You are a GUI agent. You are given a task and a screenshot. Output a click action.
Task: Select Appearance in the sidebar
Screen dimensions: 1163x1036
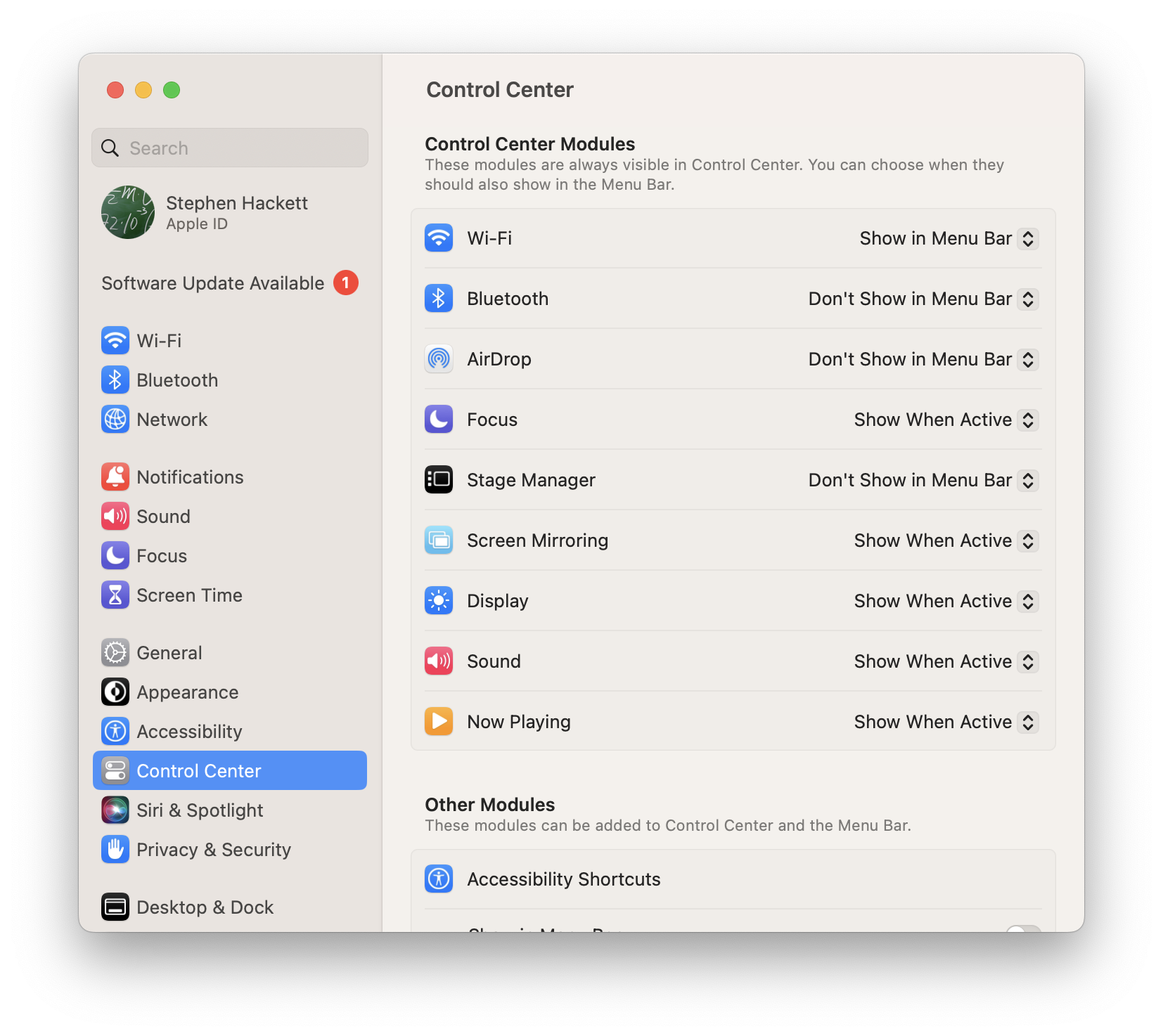point(187,692)
